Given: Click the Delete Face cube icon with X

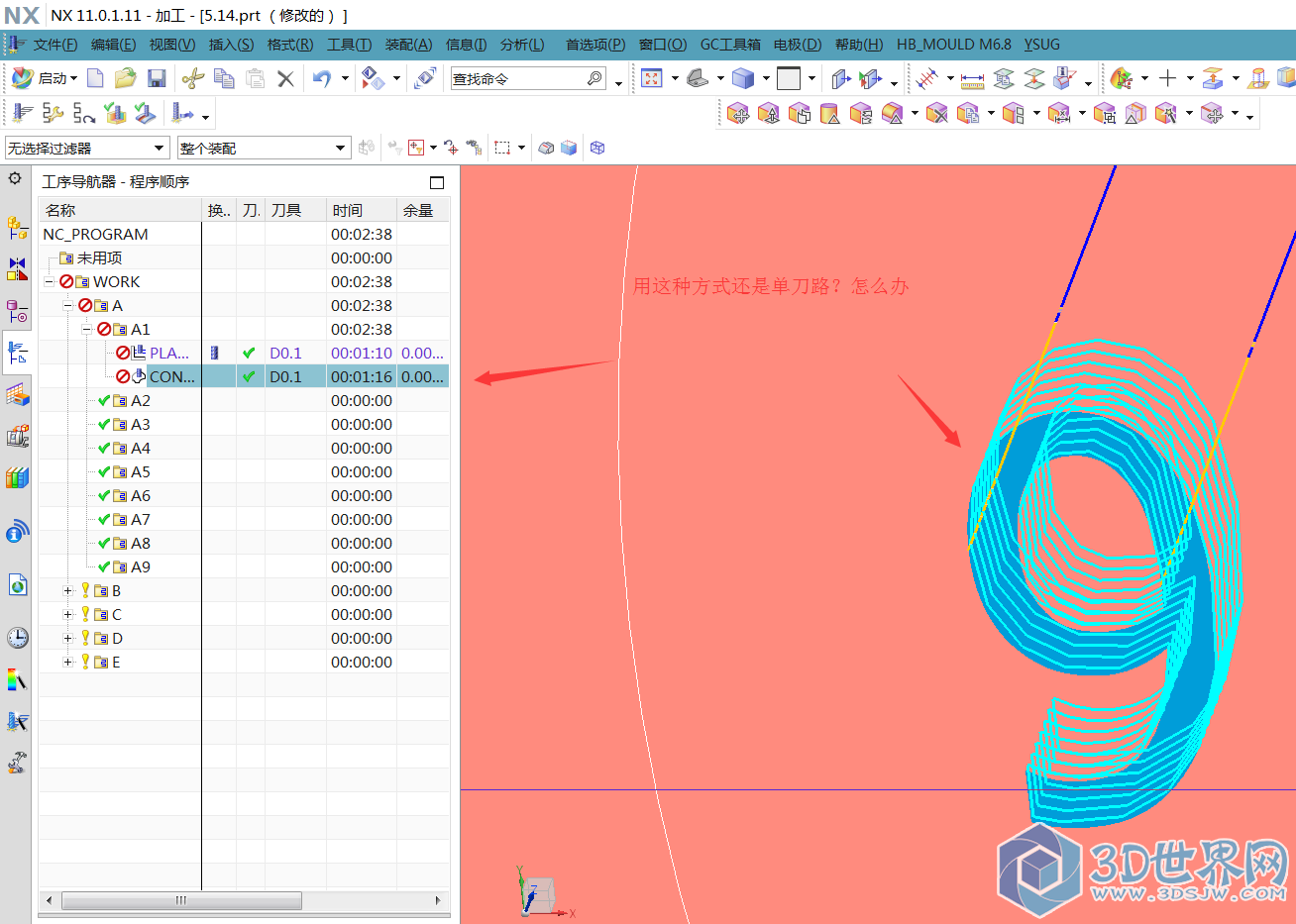Looking at the screenshot, I should [x=936, y=114].
